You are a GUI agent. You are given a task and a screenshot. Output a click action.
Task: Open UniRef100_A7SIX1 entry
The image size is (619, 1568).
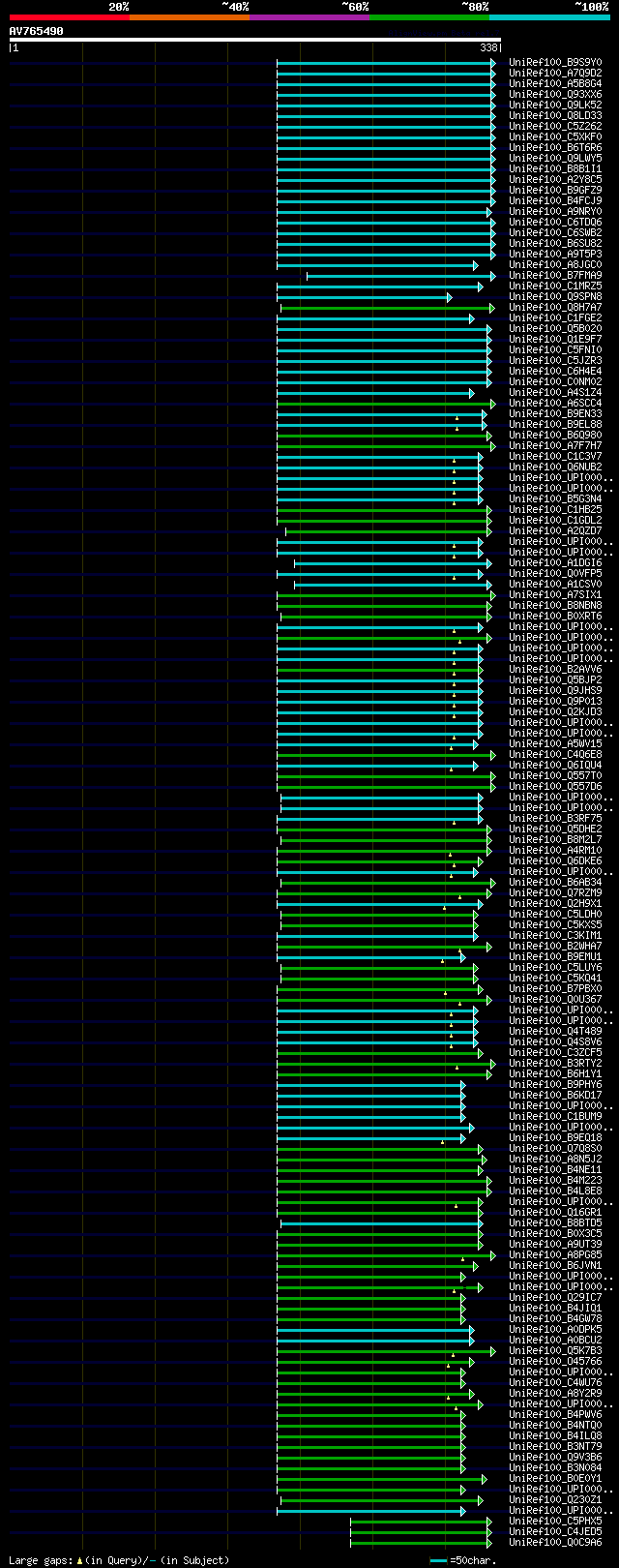pos(555,595)
